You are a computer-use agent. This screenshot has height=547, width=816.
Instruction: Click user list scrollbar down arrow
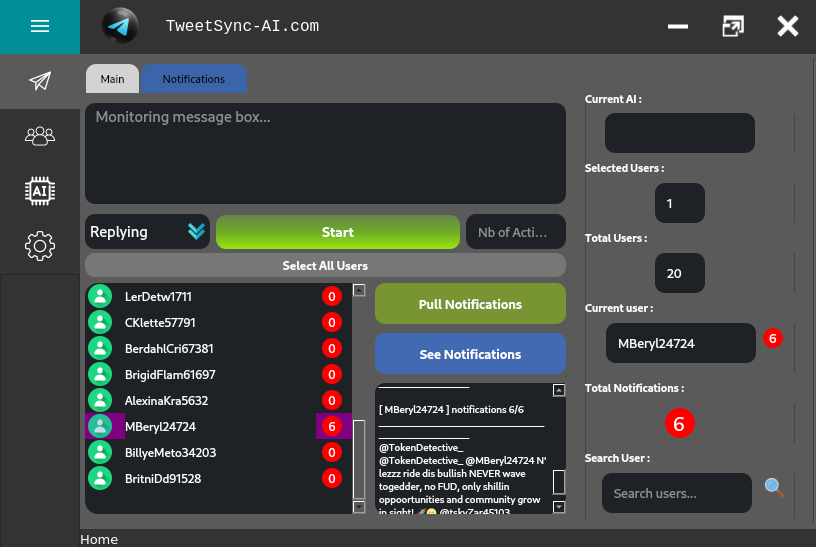point(359,506)
